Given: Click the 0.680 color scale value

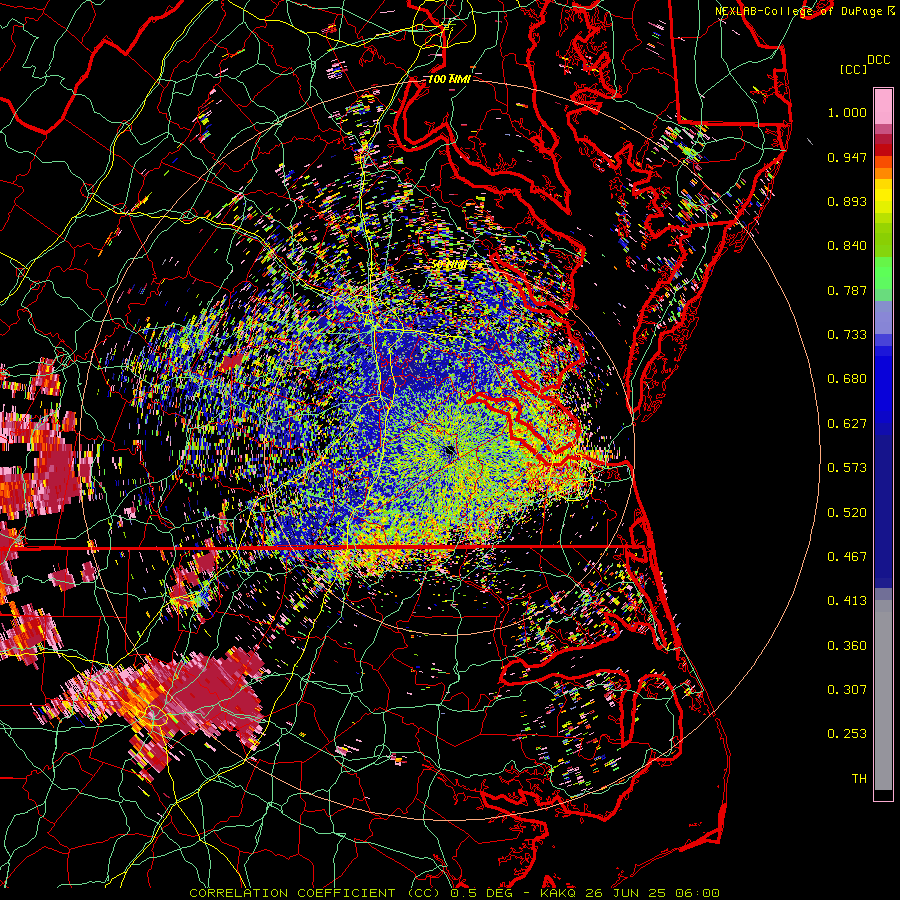Looking at the screenshot, I should (847, 379).
